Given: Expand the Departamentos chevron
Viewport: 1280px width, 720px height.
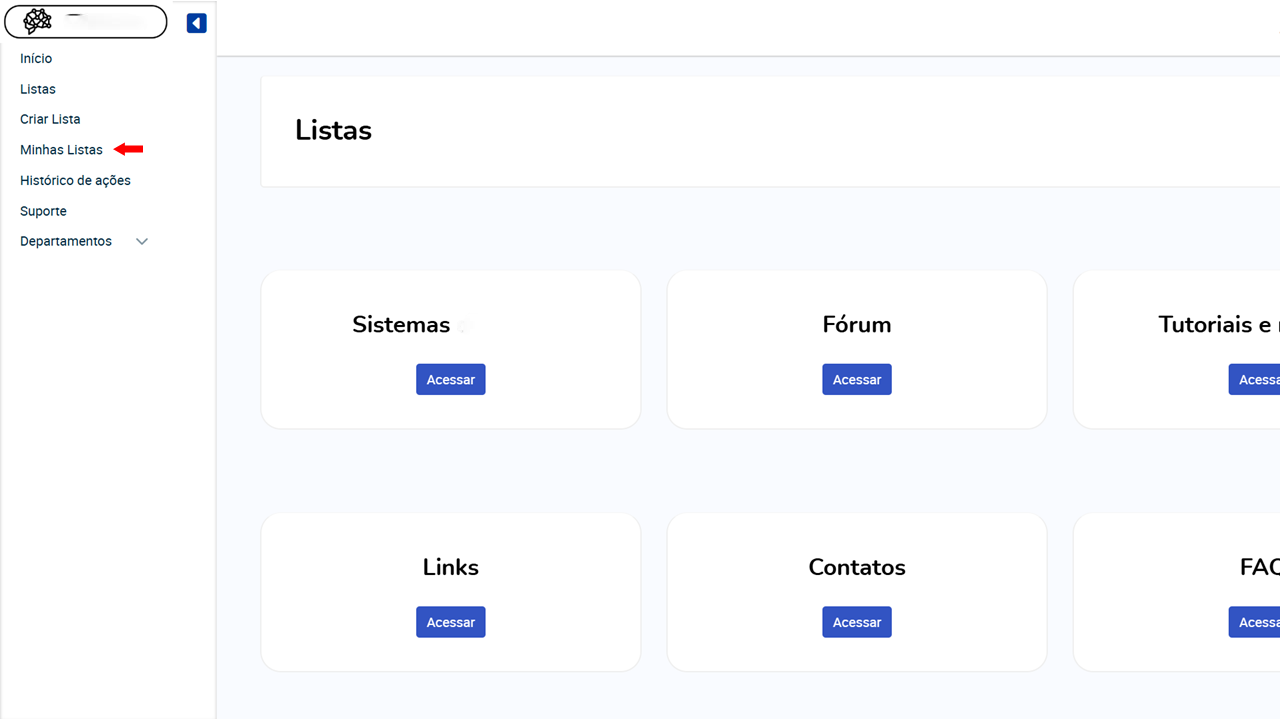Looking at the screenshot, I should tap(142, 242).
